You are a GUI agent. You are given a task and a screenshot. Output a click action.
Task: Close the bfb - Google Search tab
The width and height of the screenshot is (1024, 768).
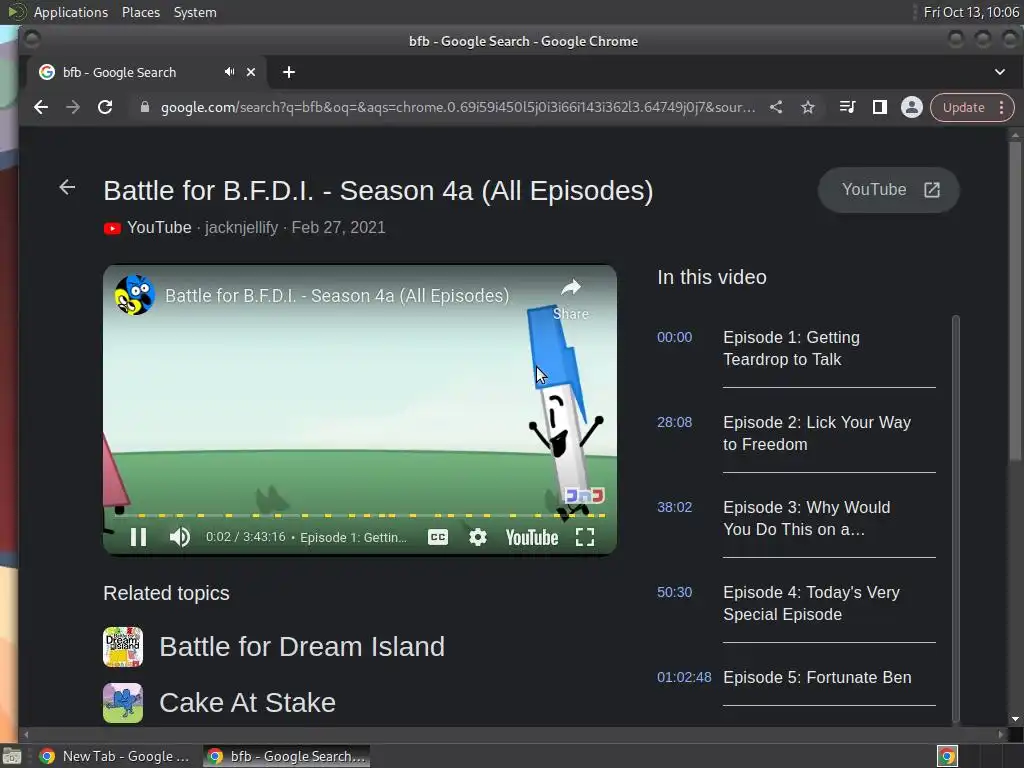(x=251, y=72)
